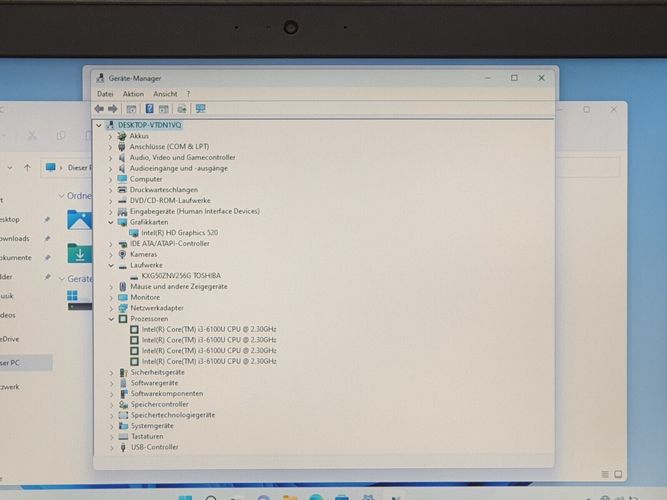
Task: Select Softwaregeräte entry
Action: coord(154,383)
